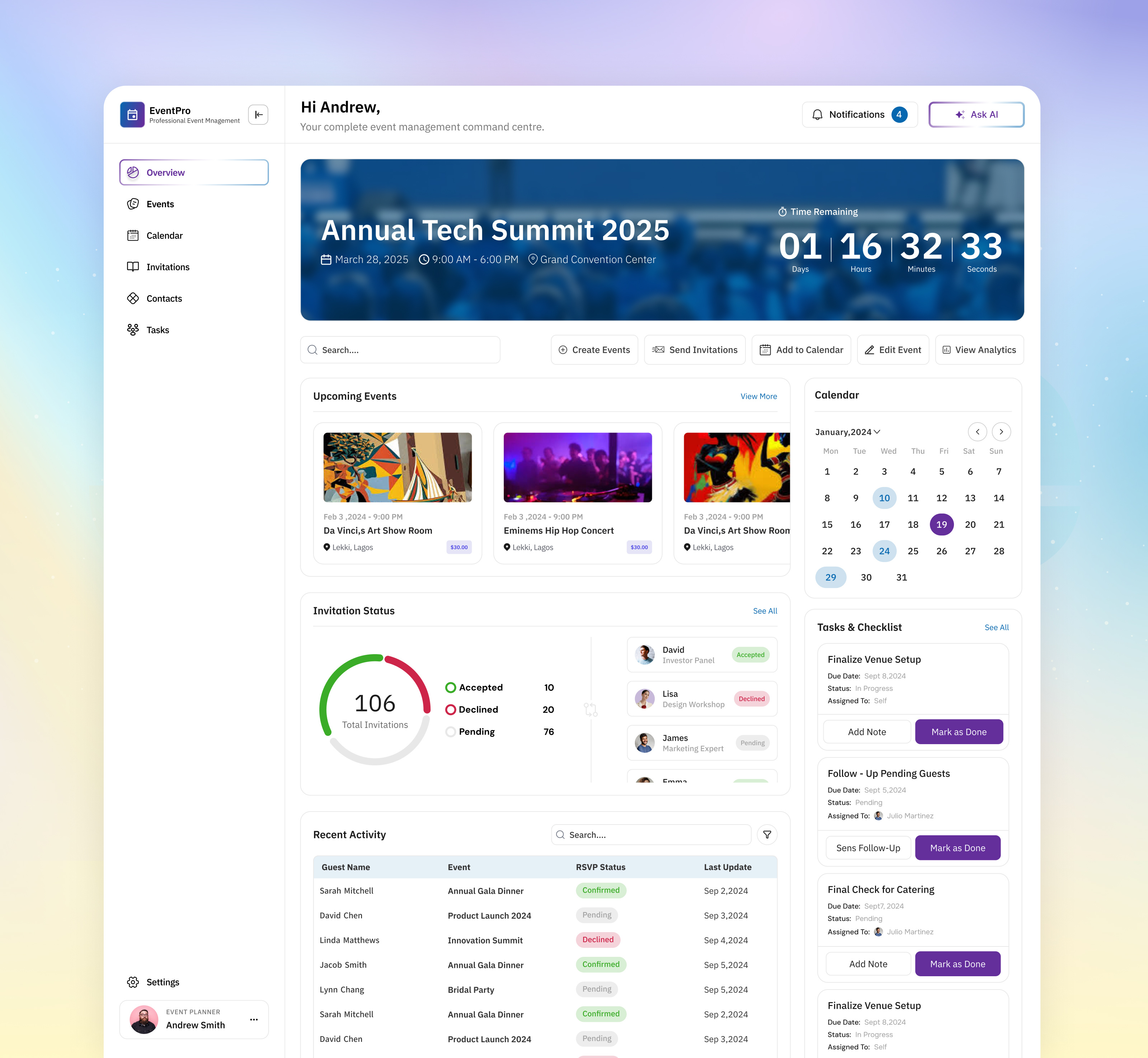Image resolution: width=1148 pixels, height=1058 pixels.
Task: Expand the January,2024 month dropdown
Action: coord(847,432)
